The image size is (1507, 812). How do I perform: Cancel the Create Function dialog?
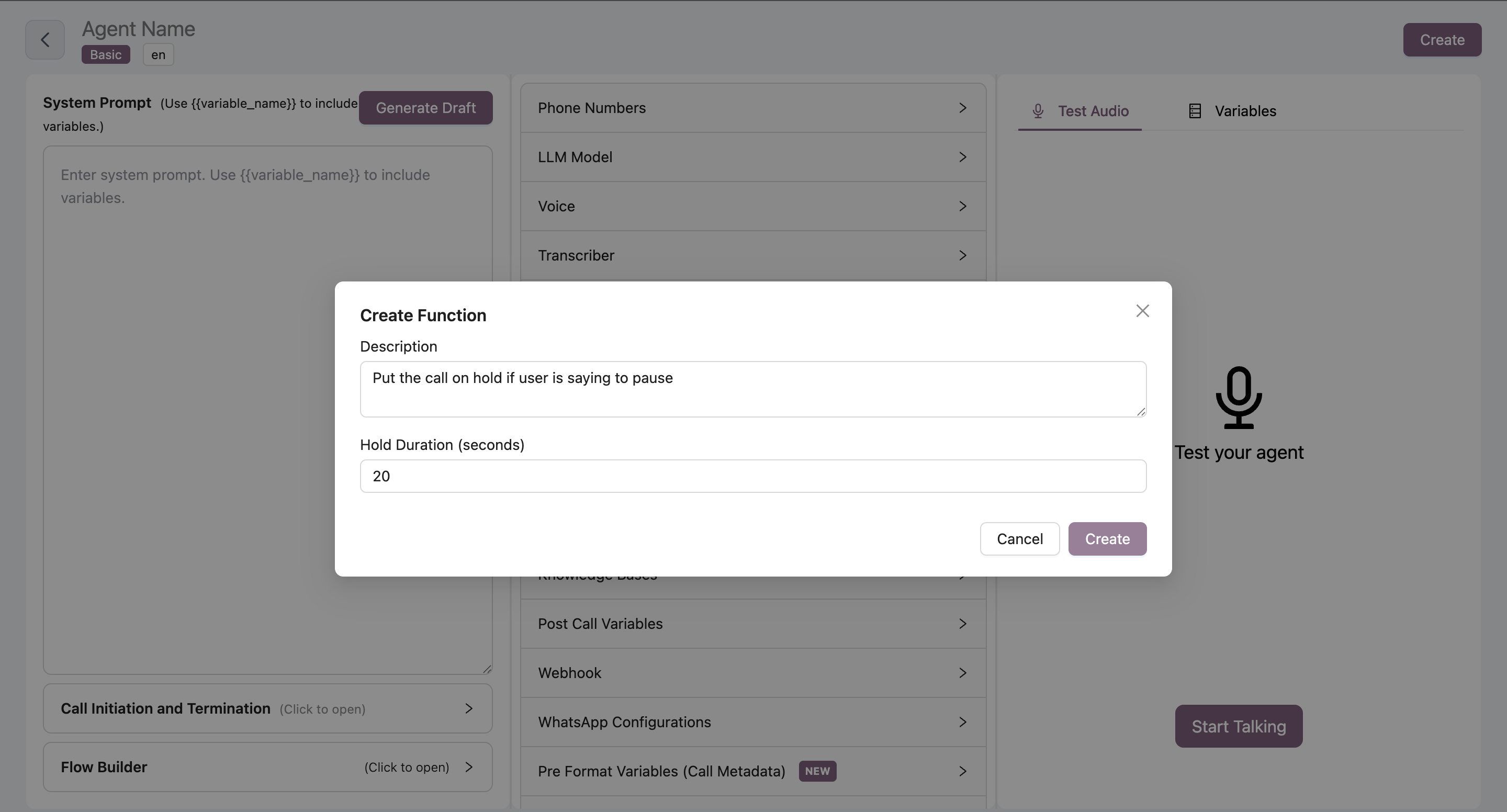(x=1019, y=539)
